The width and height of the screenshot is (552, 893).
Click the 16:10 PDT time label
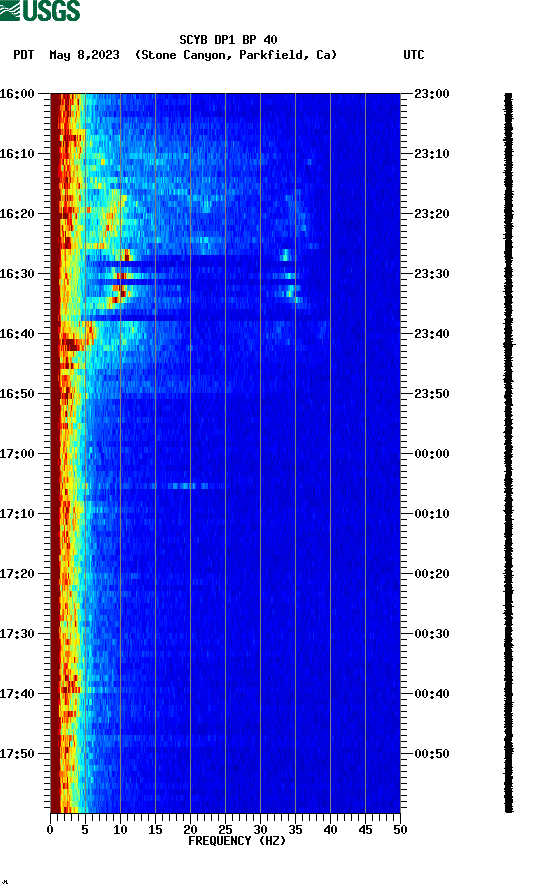coord(17,154)
